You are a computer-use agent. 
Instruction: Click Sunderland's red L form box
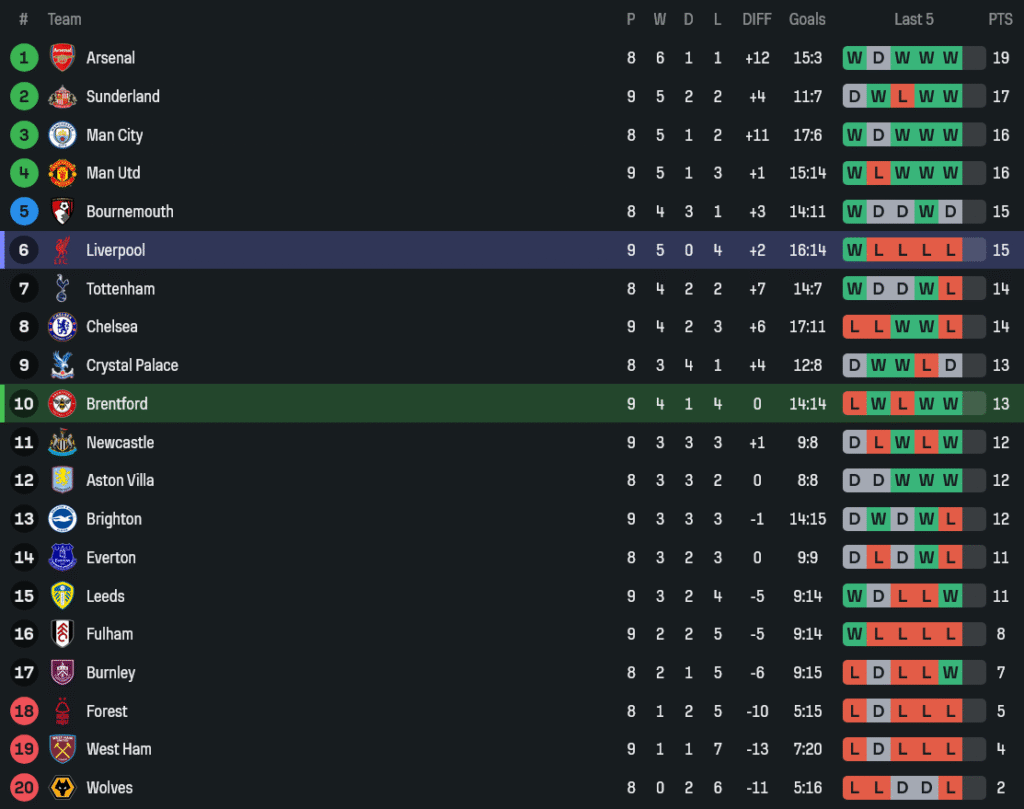click(x=902, y=97)
